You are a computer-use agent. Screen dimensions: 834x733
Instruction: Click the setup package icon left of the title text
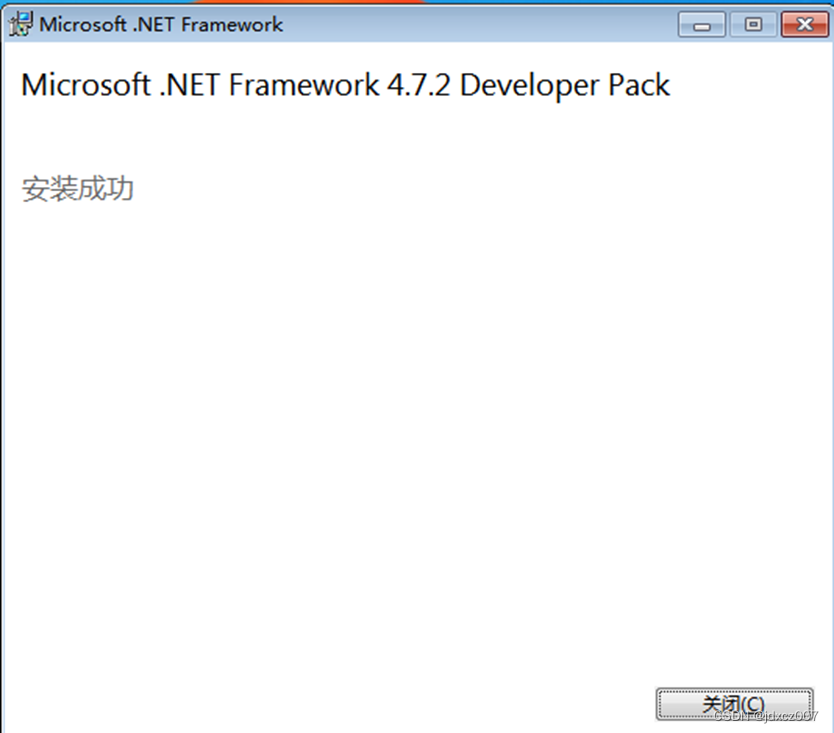pos(18,22)
